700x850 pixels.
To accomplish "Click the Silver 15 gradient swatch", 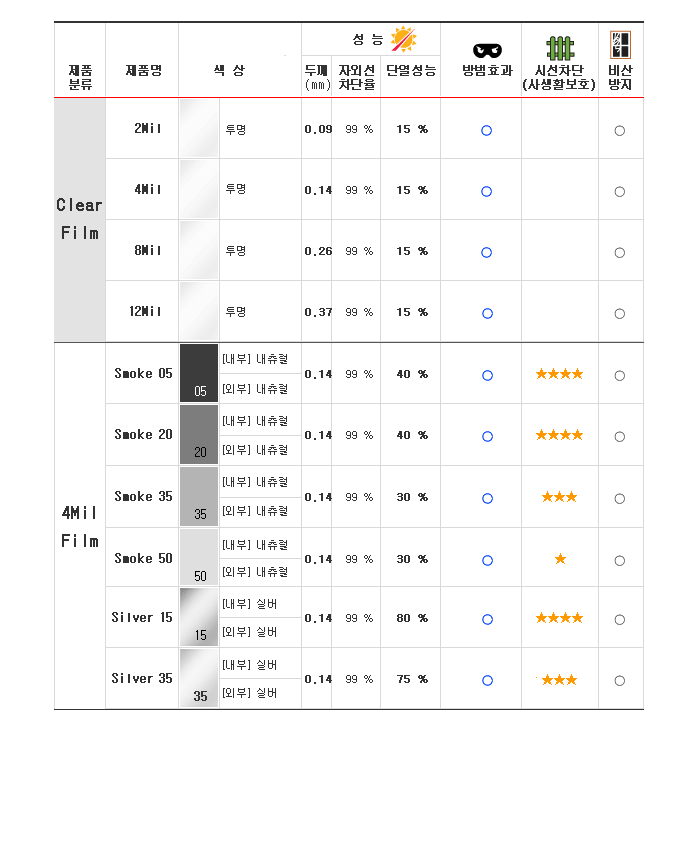I will tap(199, 617).
